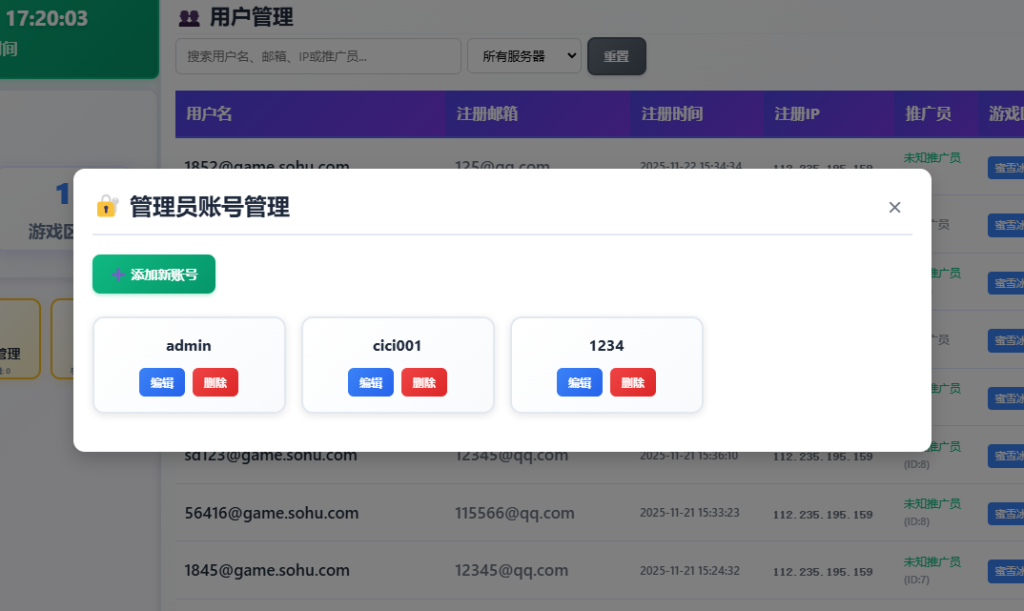Focus the user search input field
The height and width of the screenshot is (611, 1024).
pyautogui.click(x=317, y=56)
